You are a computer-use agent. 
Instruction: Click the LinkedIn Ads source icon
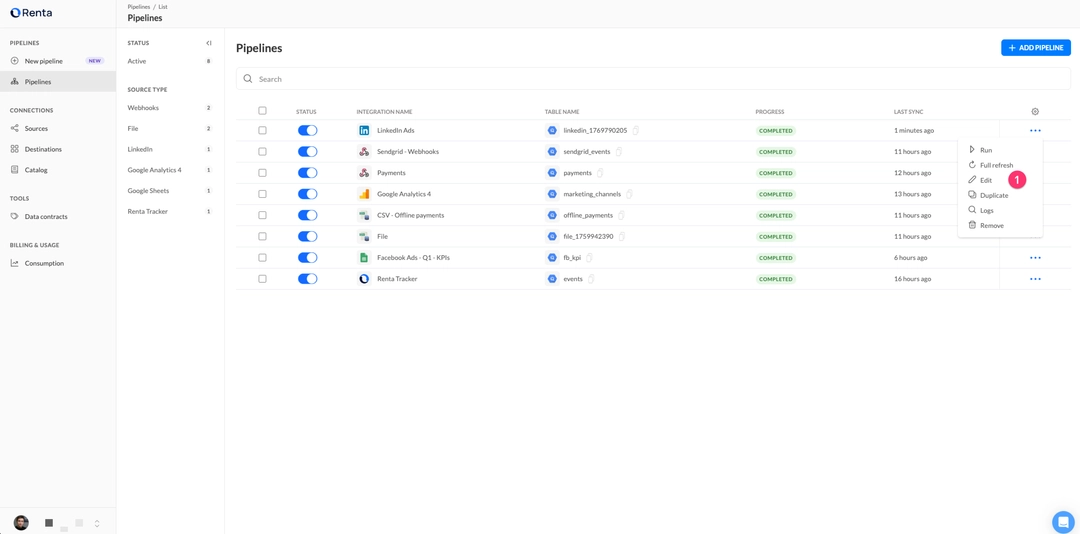(364, 130)
